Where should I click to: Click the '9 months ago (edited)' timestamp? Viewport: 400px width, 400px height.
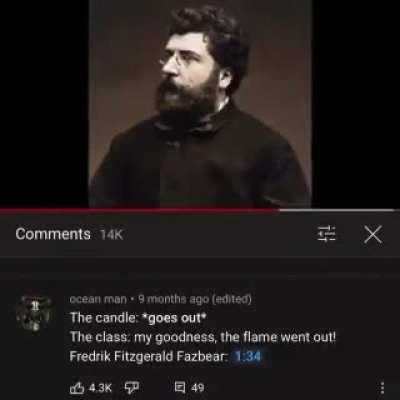[195, 299]
